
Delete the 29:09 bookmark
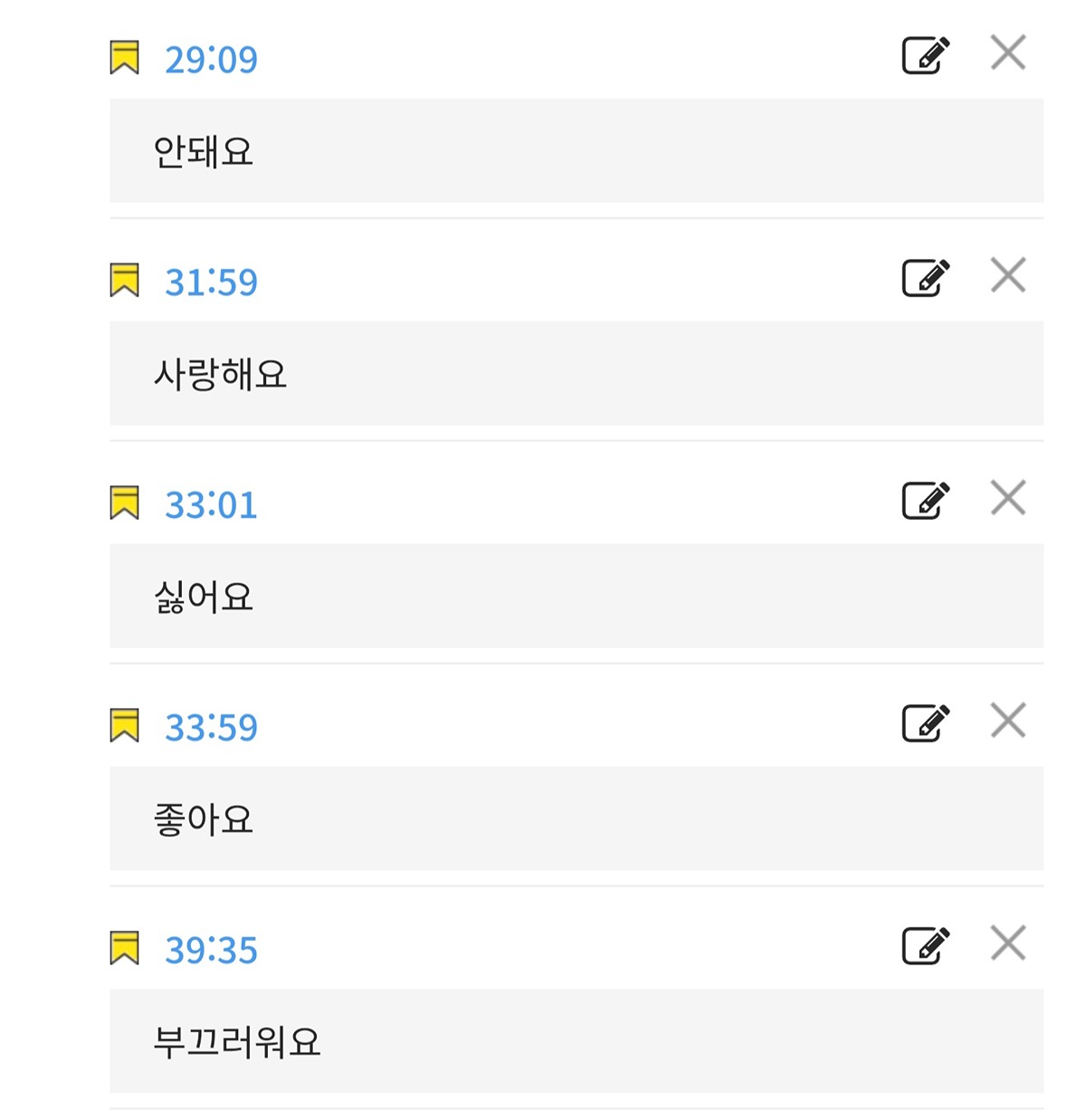coord(1007,53)
